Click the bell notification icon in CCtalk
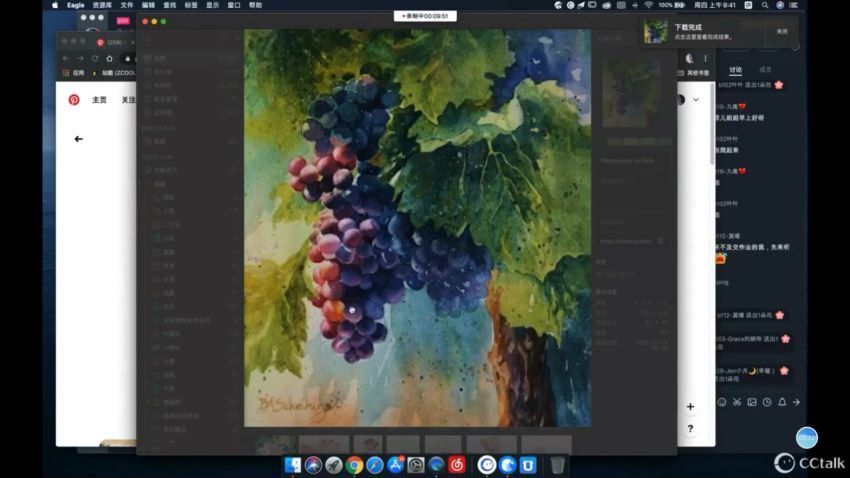 tap(782, 402)
